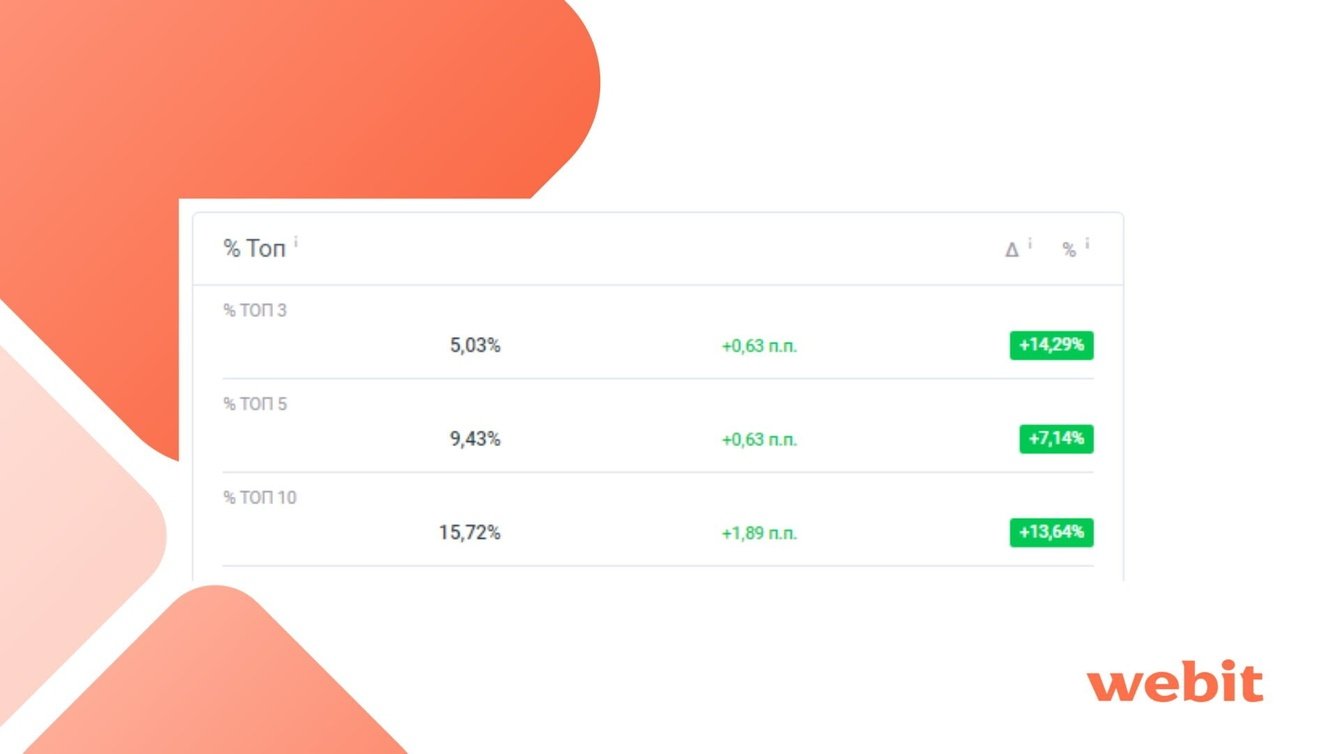Screen dimensions: 1340x754
Task: Click the 9,43% value
Action: point(475,439)
